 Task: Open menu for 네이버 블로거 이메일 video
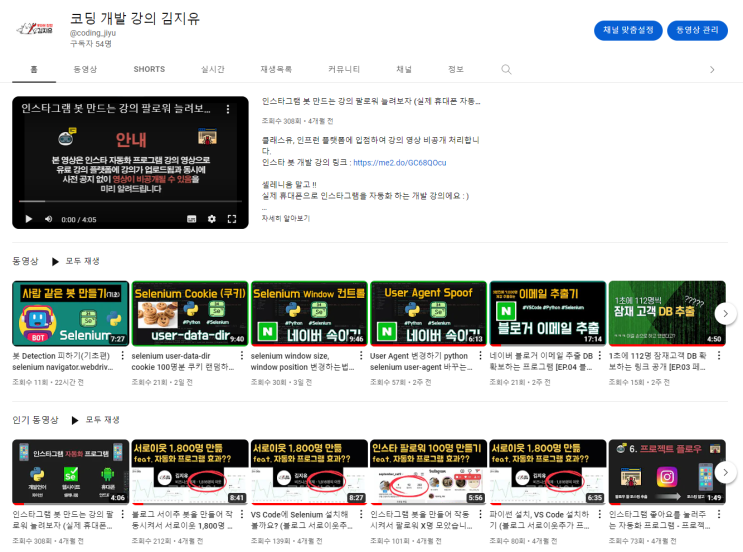click(599, 355)
